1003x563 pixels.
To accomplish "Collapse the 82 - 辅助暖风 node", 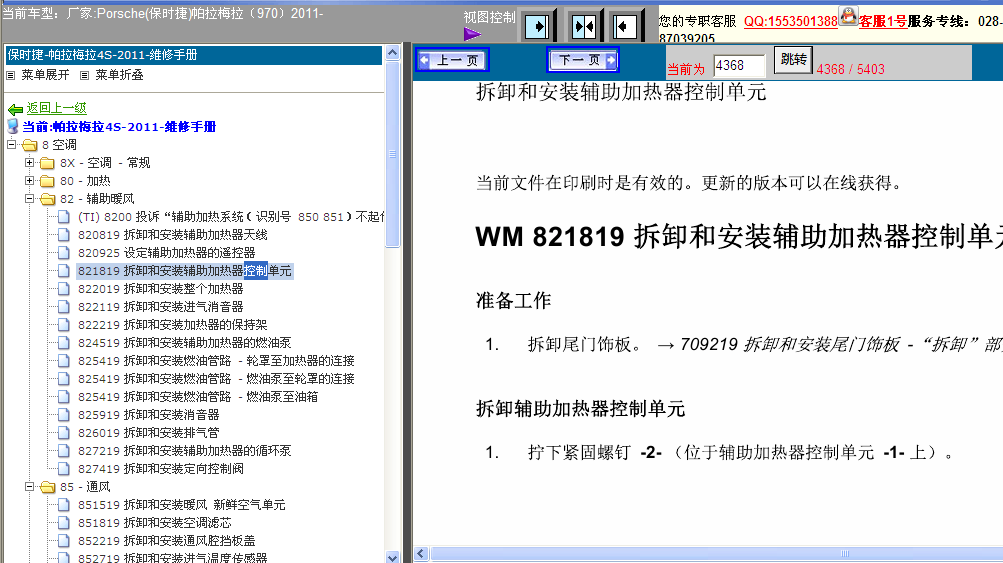I will (29, 198).
